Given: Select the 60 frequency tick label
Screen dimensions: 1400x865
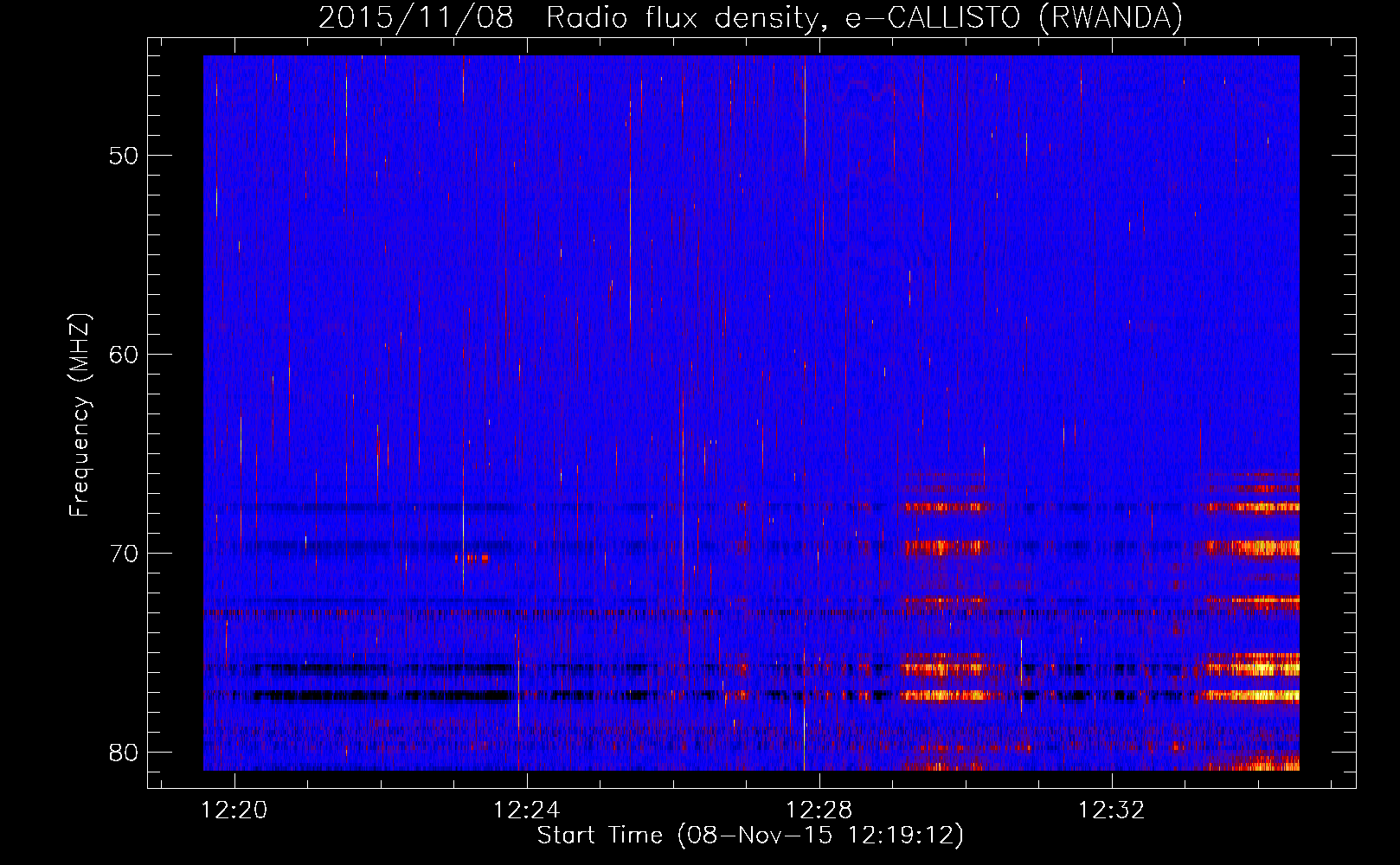Looking at the screenshot, I should [x=123, y=355].
